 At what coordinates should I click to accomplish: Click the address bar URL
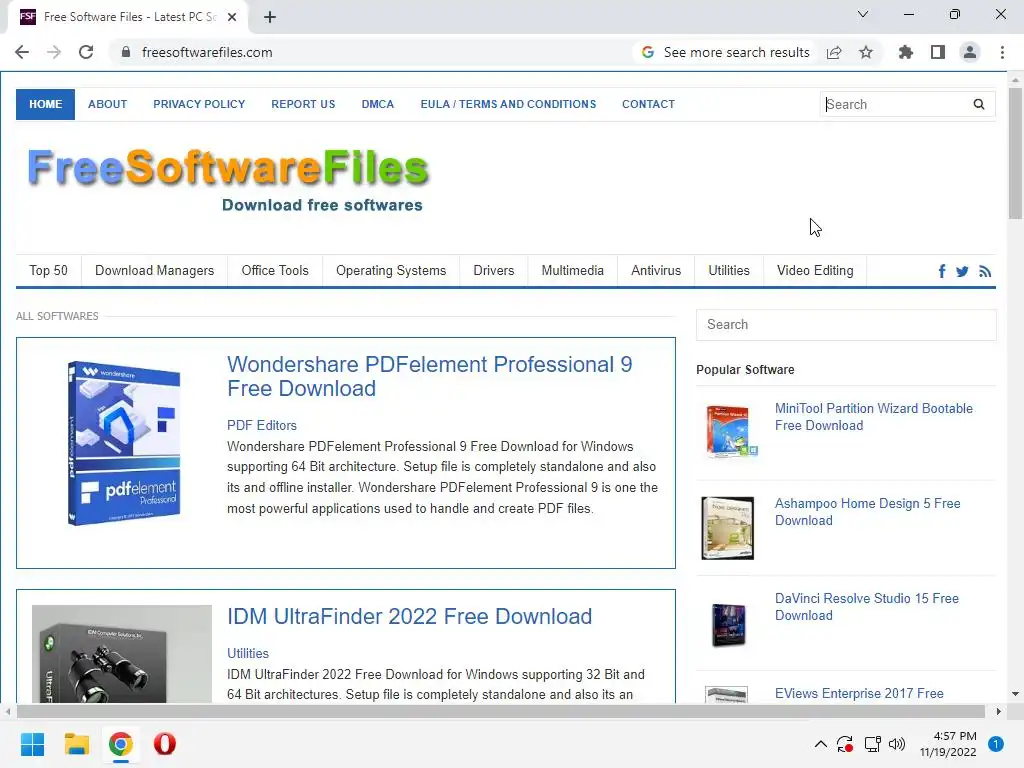(x=207, y=52)
